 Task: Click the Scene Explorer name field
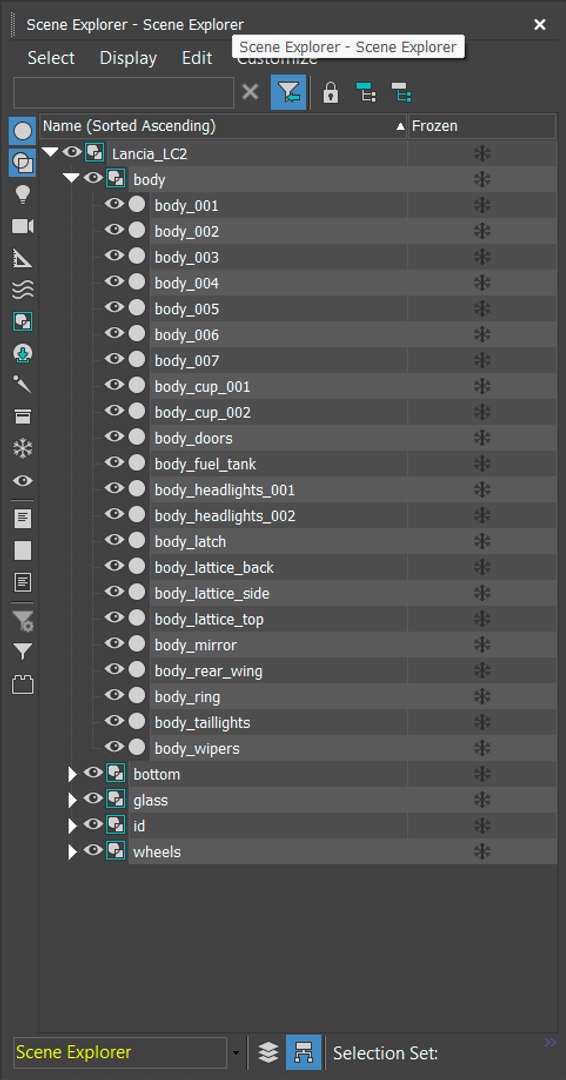[120, 1052]
